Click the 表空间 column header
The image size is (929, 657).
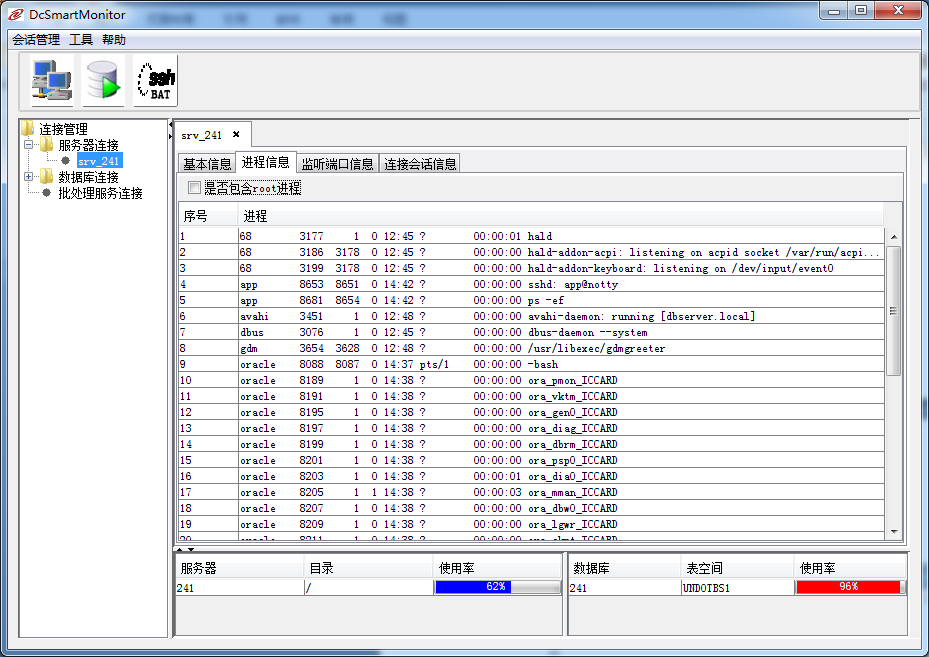[737, 568]
